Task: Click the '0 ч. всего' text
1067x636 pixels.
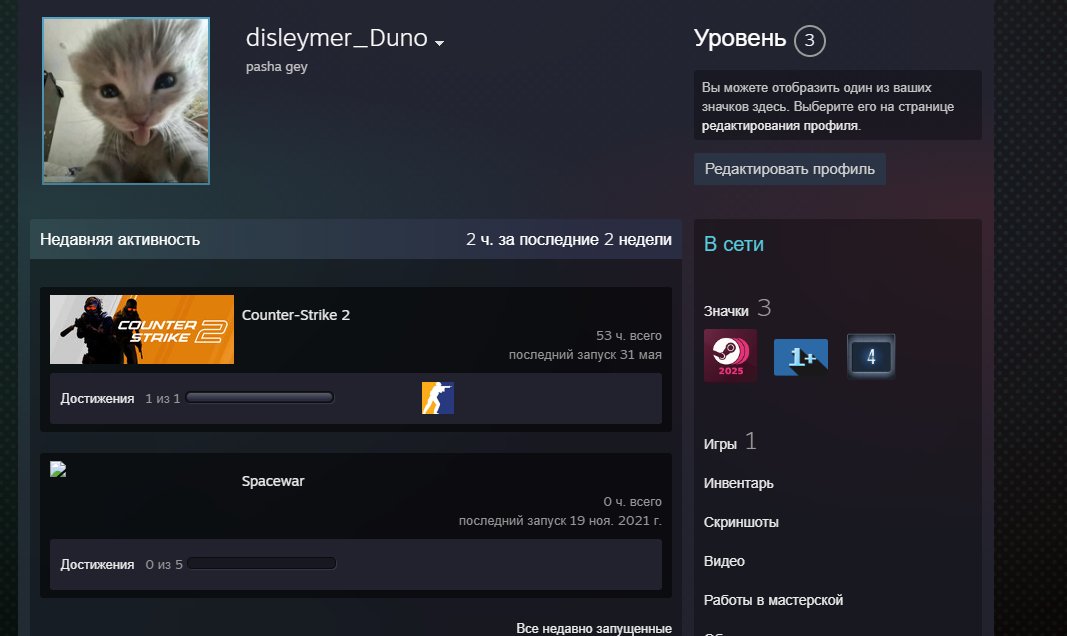Action: (632, 501)
